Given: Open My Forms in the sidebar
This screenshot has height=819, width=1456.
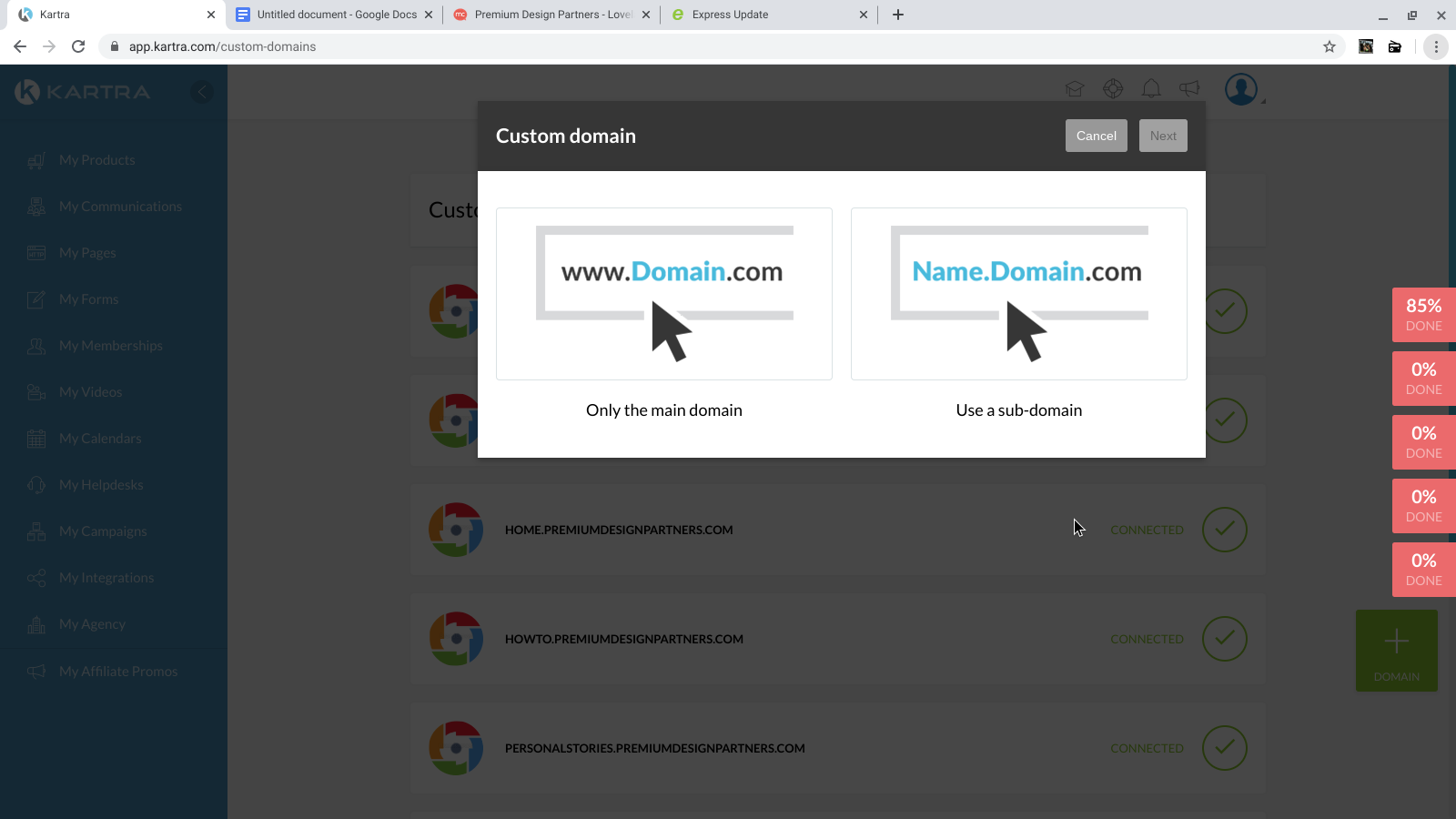Looking at the screenshot, I should (89, 299).
